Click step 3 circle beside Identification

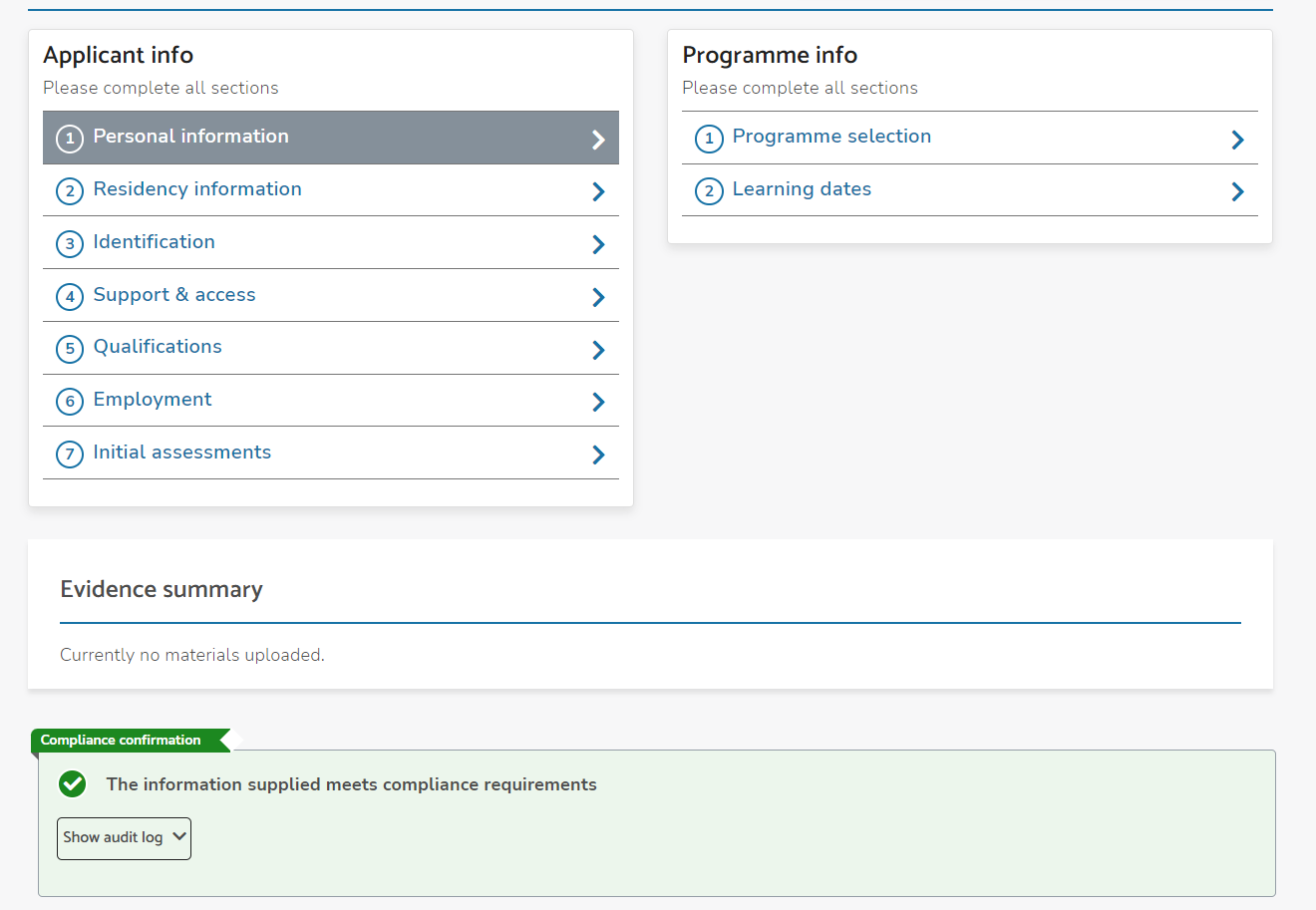coord(70,243)
